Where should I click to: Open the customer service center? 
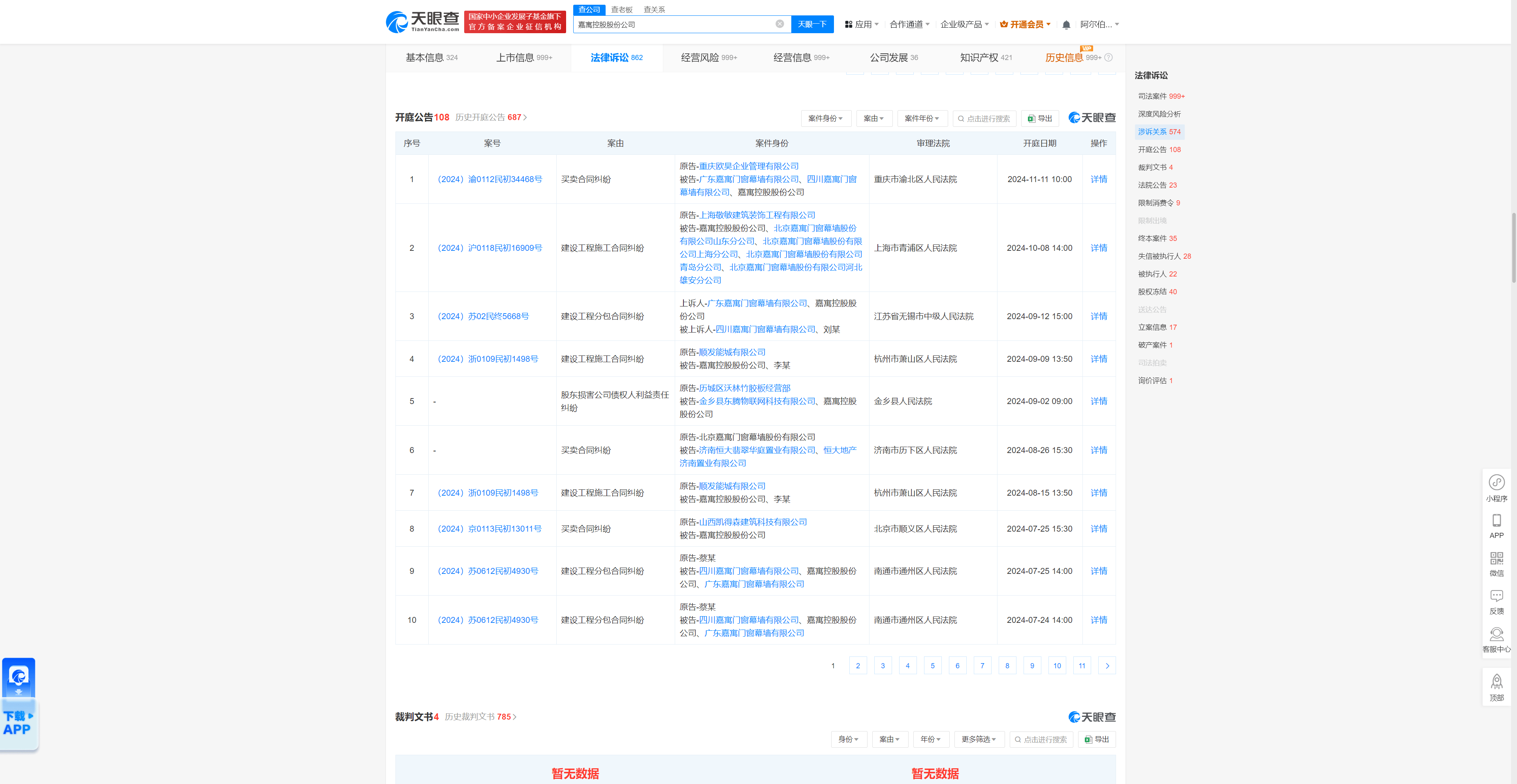[x=1496, y=640]
